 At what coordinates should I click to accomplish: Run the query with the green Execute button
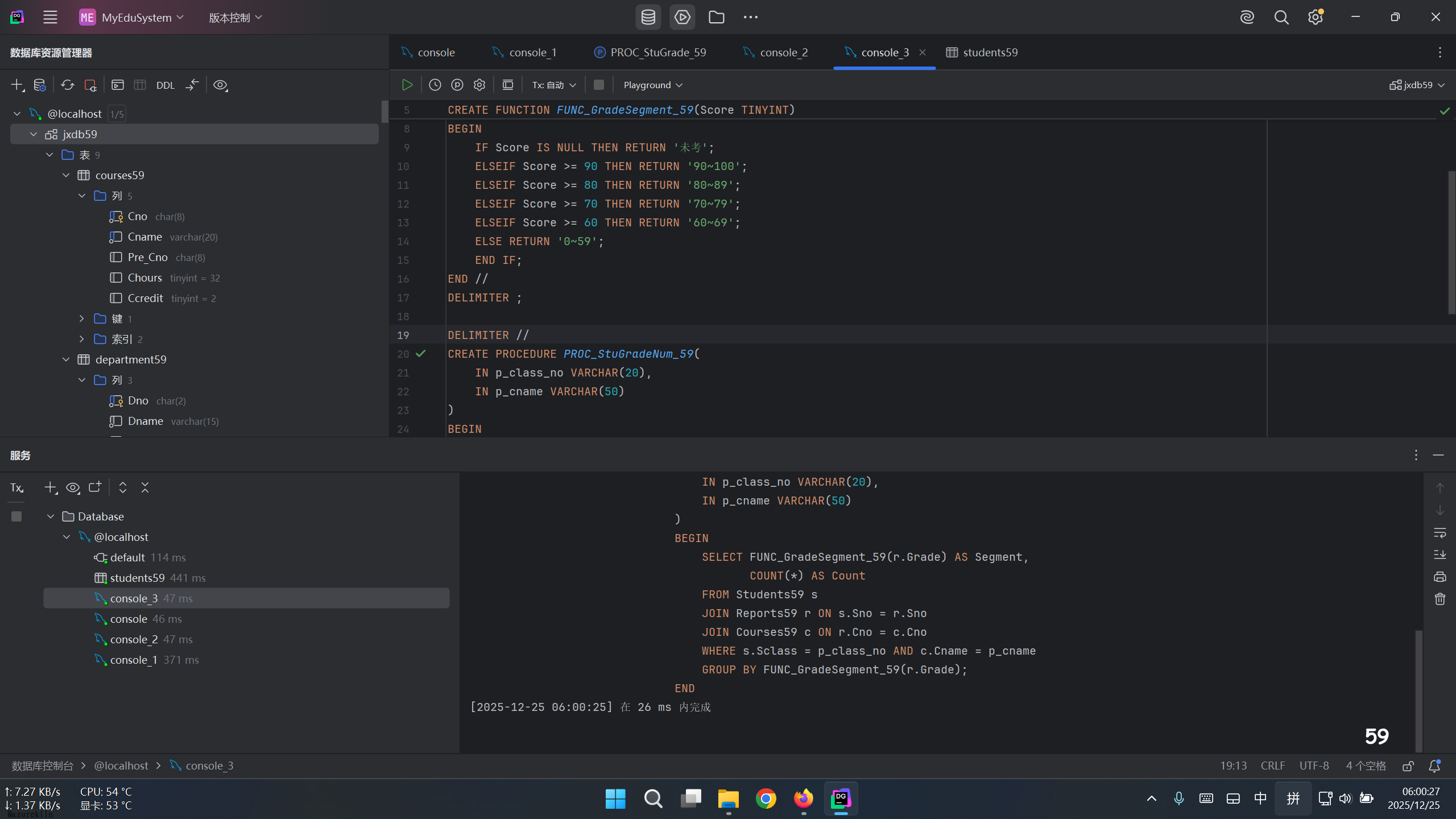407,85
